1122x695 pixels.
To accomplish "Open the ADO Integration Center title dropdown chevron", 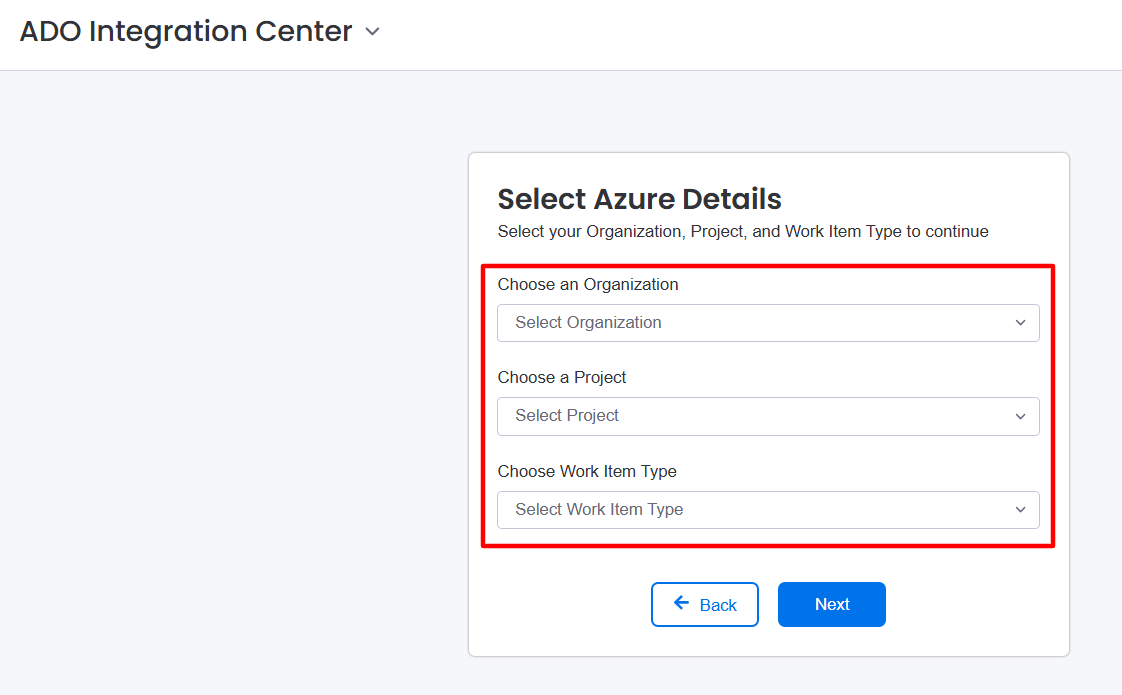I will click(372, 31).
